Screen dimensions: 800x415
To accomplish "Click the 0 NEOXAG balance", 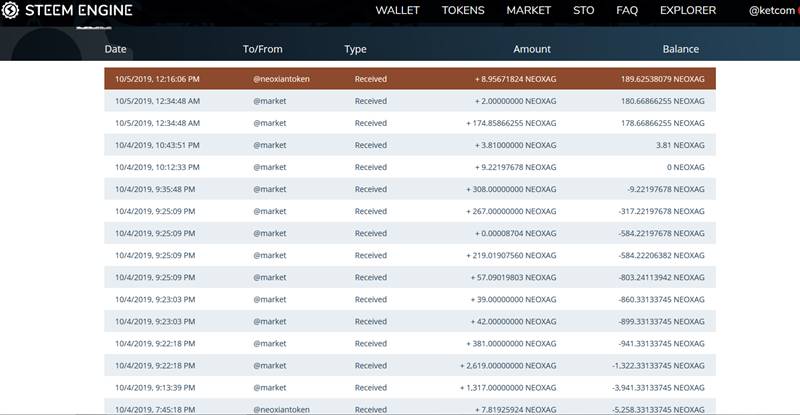I will tap(685, 167).
